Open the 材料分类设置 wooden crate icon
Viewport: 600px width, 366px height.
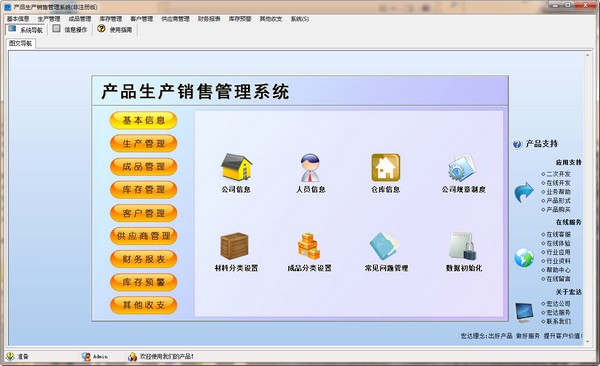pos(235,246)
